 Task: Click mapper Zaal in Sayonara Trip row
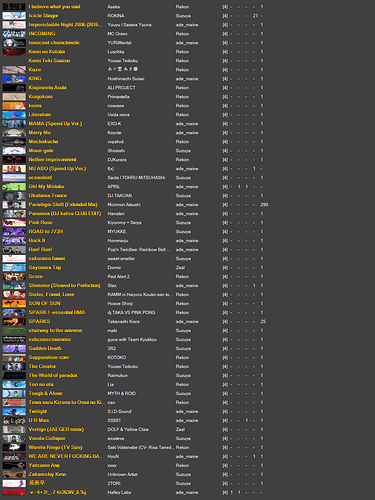(x=180, y=268)
